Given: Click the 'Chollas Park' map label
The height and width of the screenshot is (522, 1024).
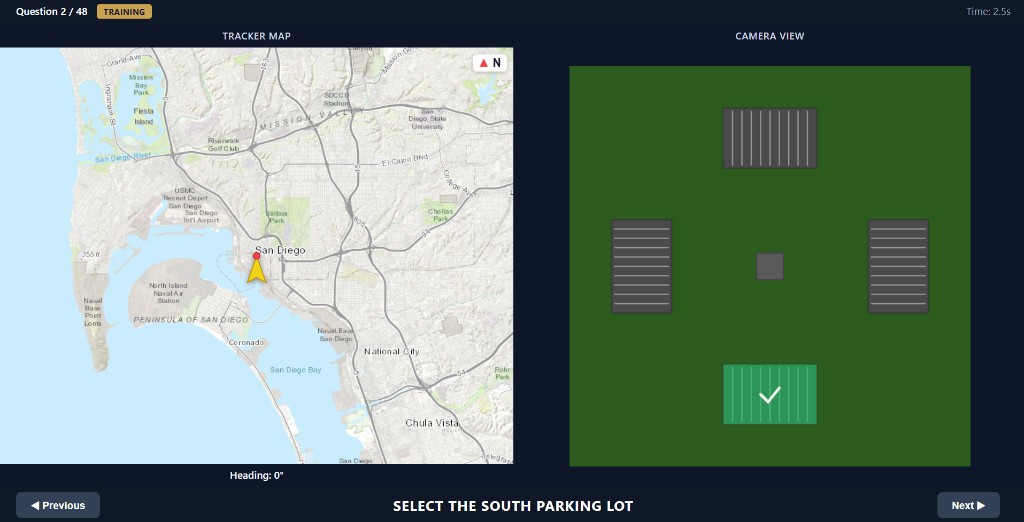Looking at the screenshot, I should click(440, 215).
